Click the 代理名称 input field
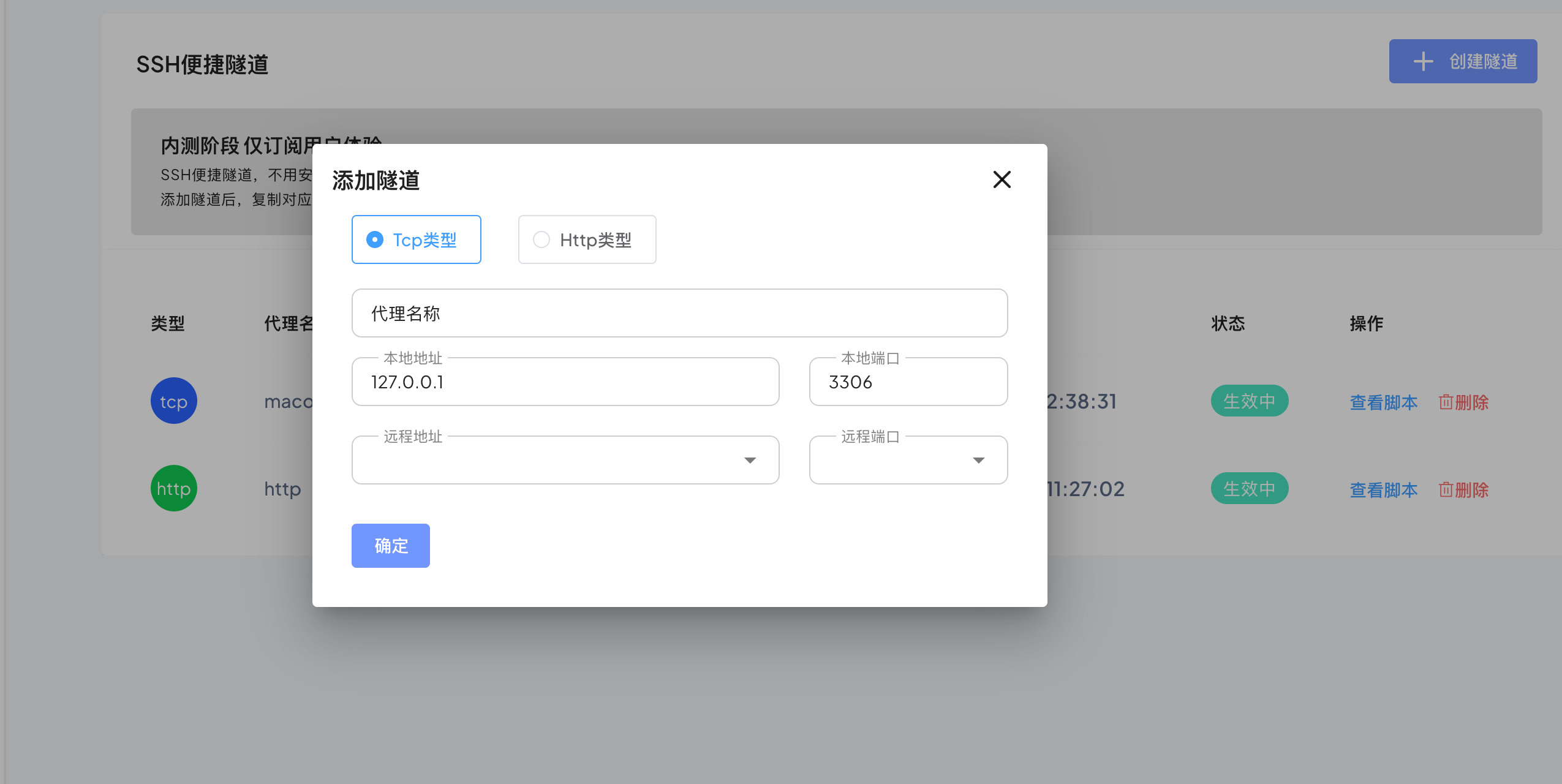The width and height of the screenshot is (1562, 784). [679, 314]
